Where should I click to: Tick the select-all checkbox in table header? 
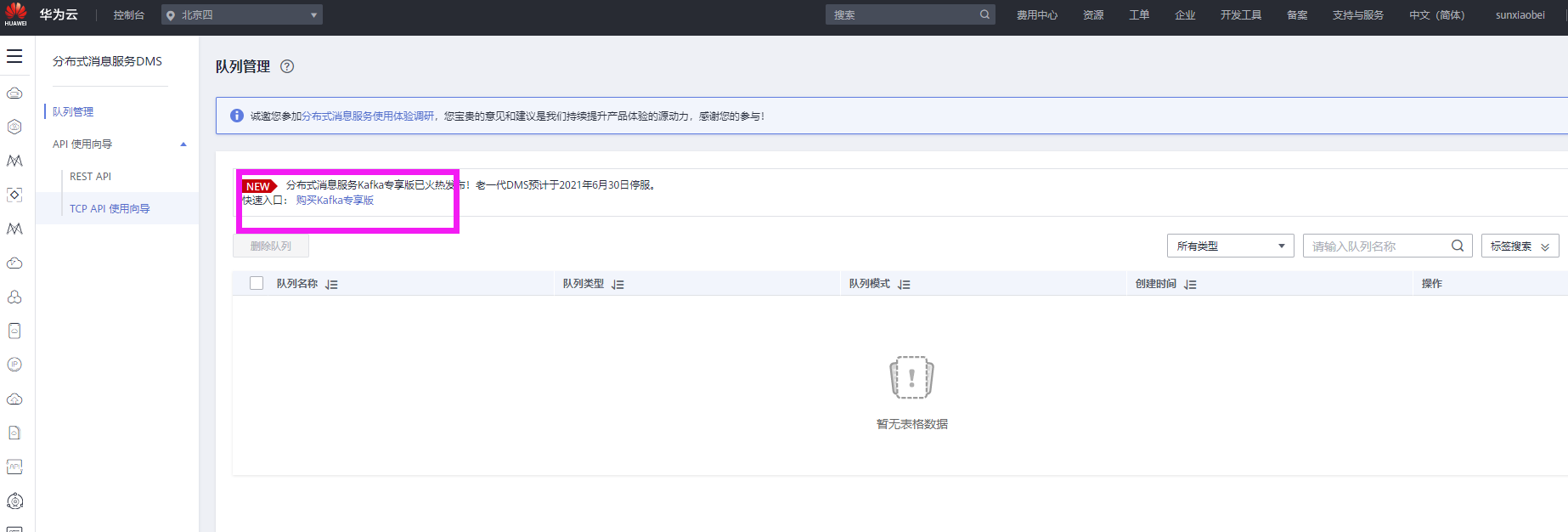[257, 283]
